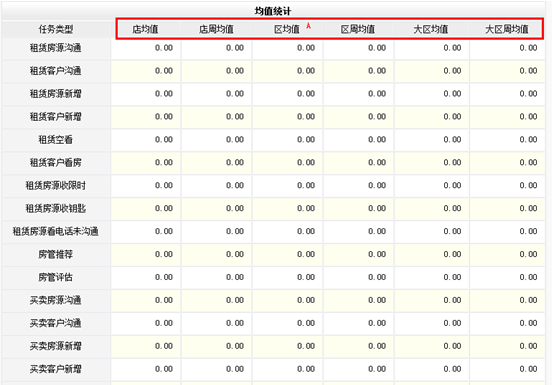
Task: Select the 房管推荐 row label
Action: click(56, 254)
